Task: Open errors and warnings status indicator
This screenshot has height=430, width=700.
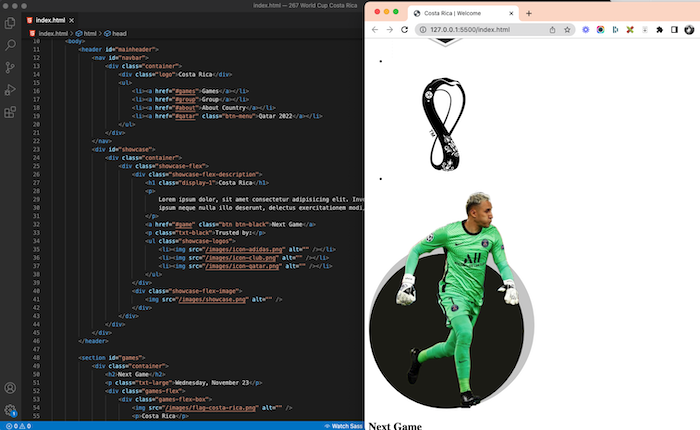Action: (x=18, y=426)
